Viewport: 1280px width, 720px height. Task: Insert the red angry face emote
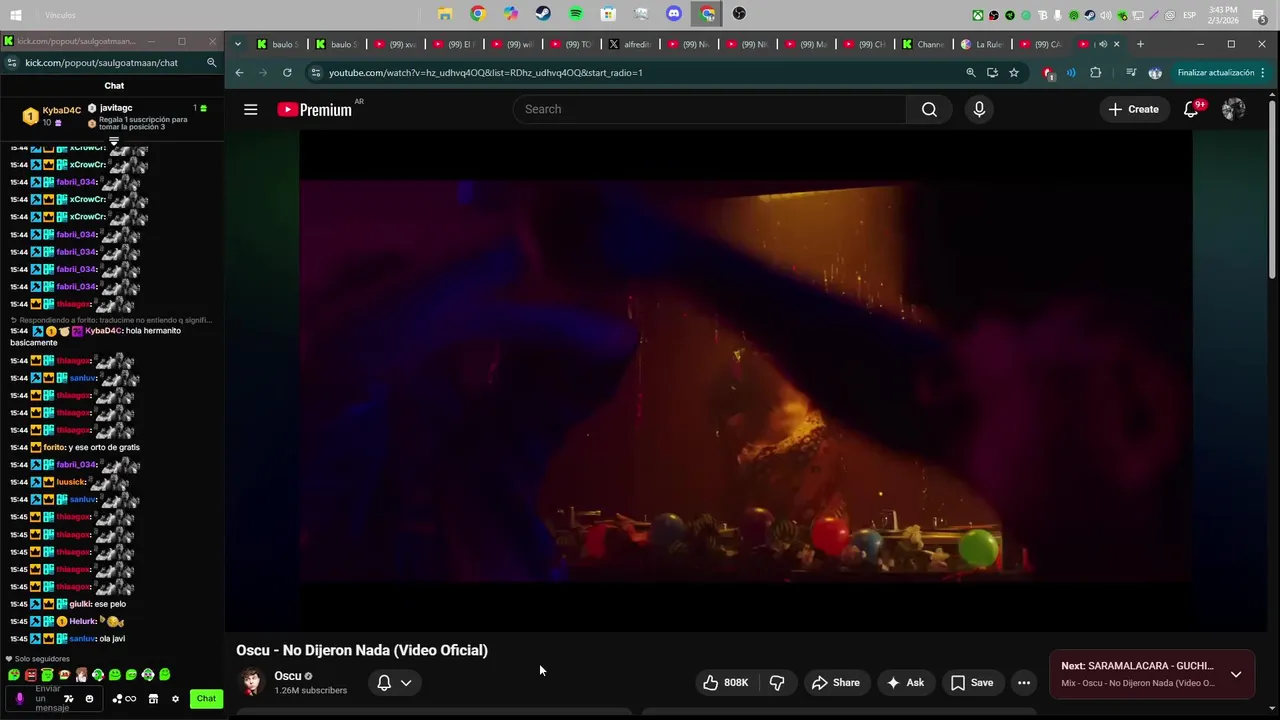pyautogui.click(x=31, y=675)
